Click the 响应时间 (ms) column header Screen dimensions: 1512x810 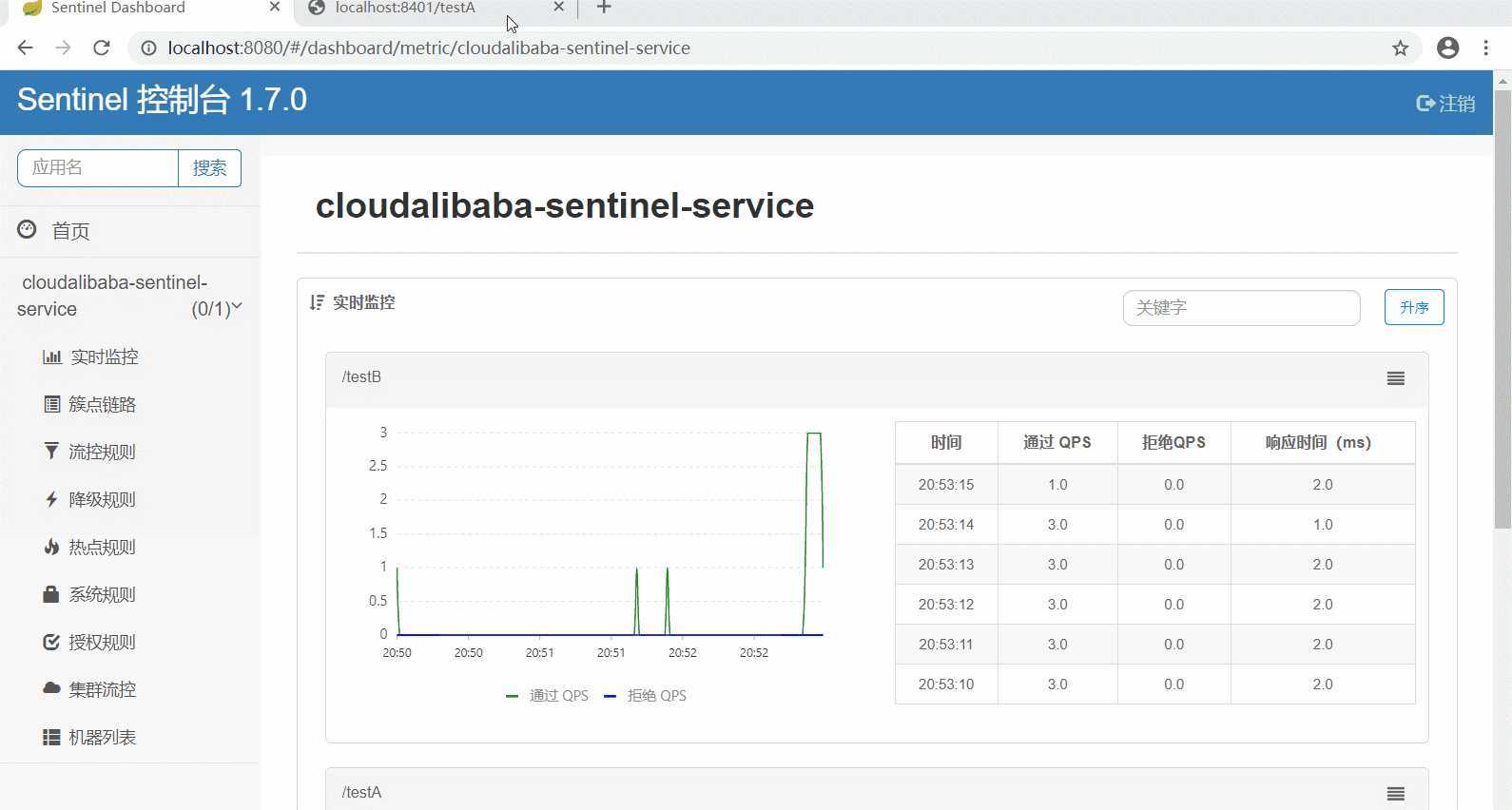click(1323, 443)
